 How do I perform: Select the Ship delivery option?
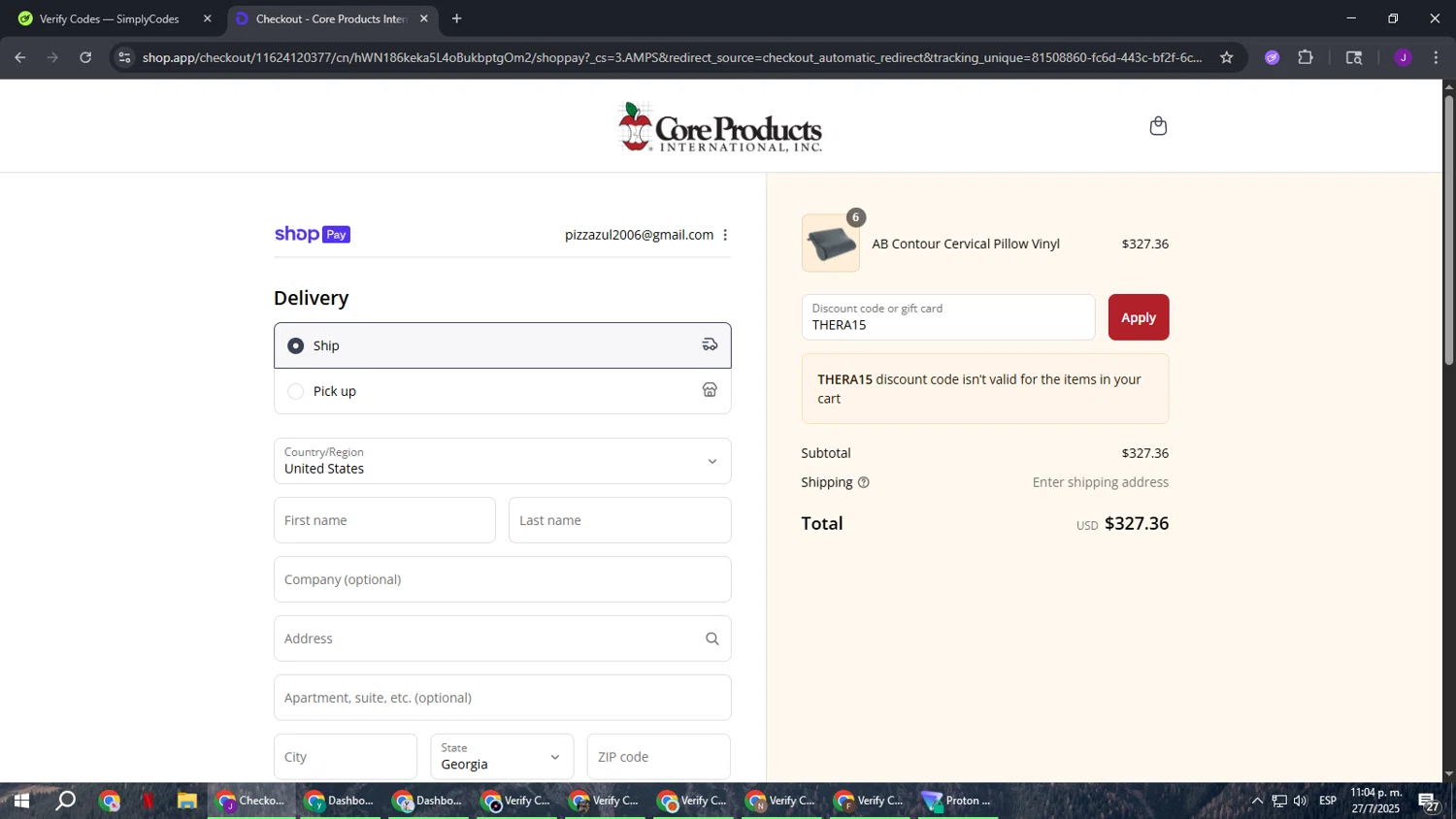tap(503, 345)
